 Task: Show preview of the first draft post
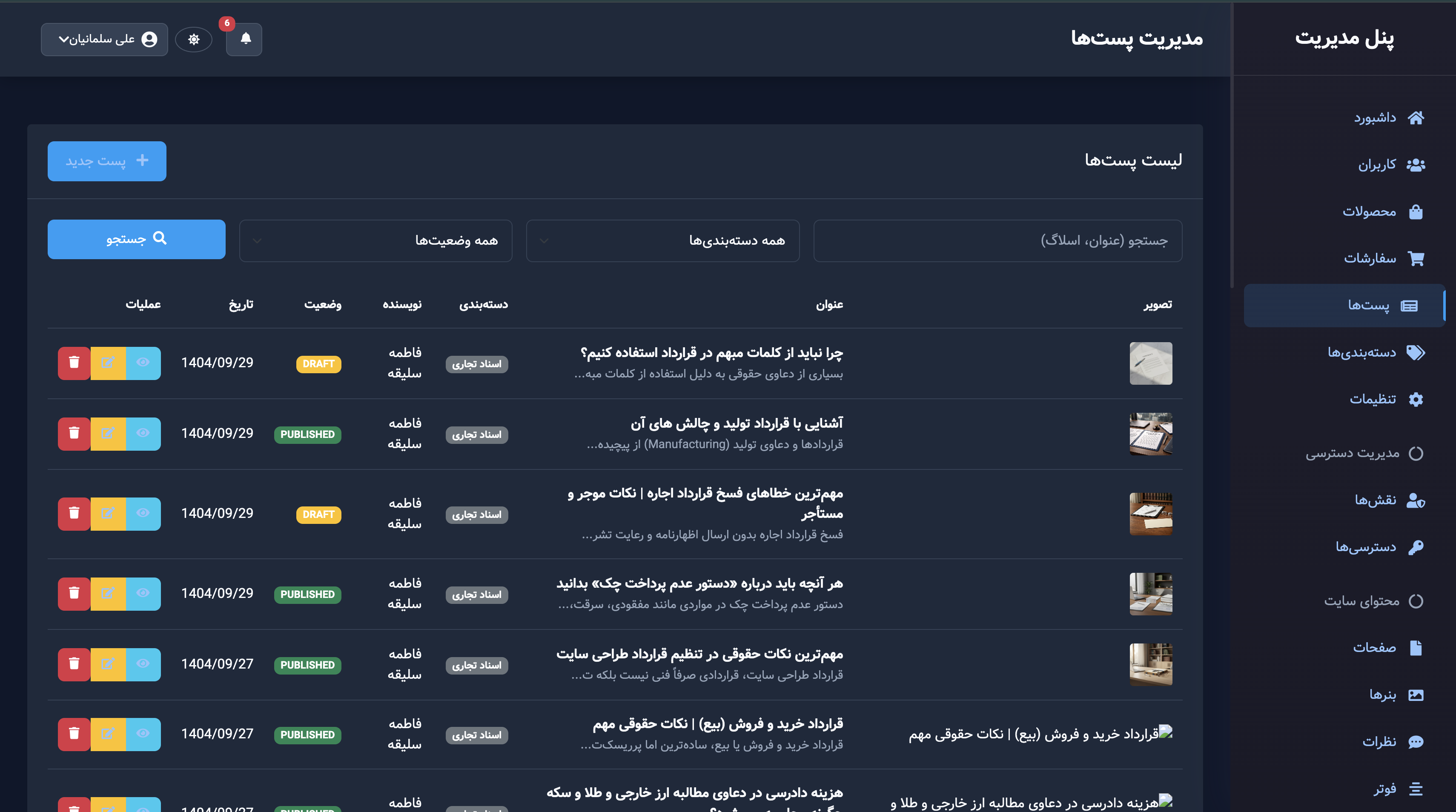(143, 363)
